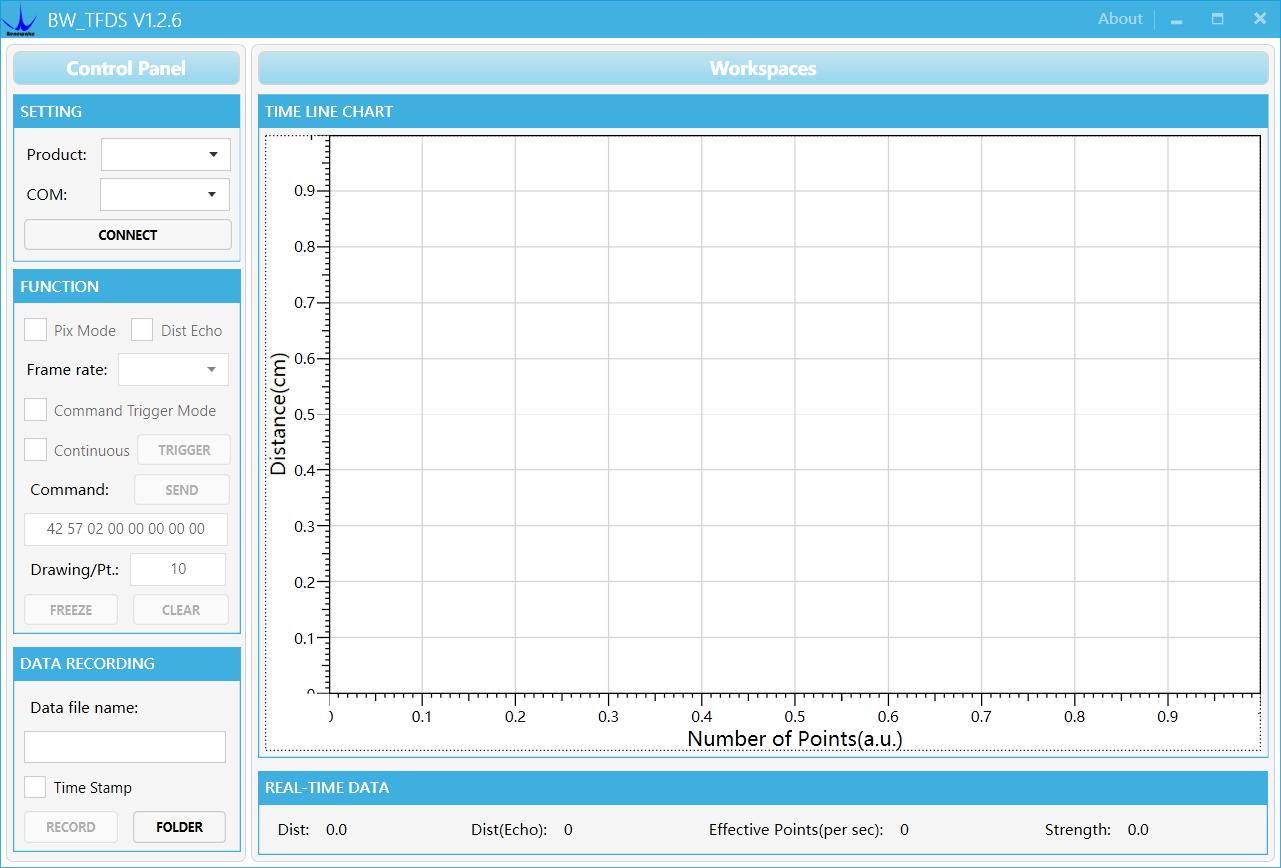Select the FUNCTION section header
This screenshot has height=868, width=1281.
coord(127,286)
